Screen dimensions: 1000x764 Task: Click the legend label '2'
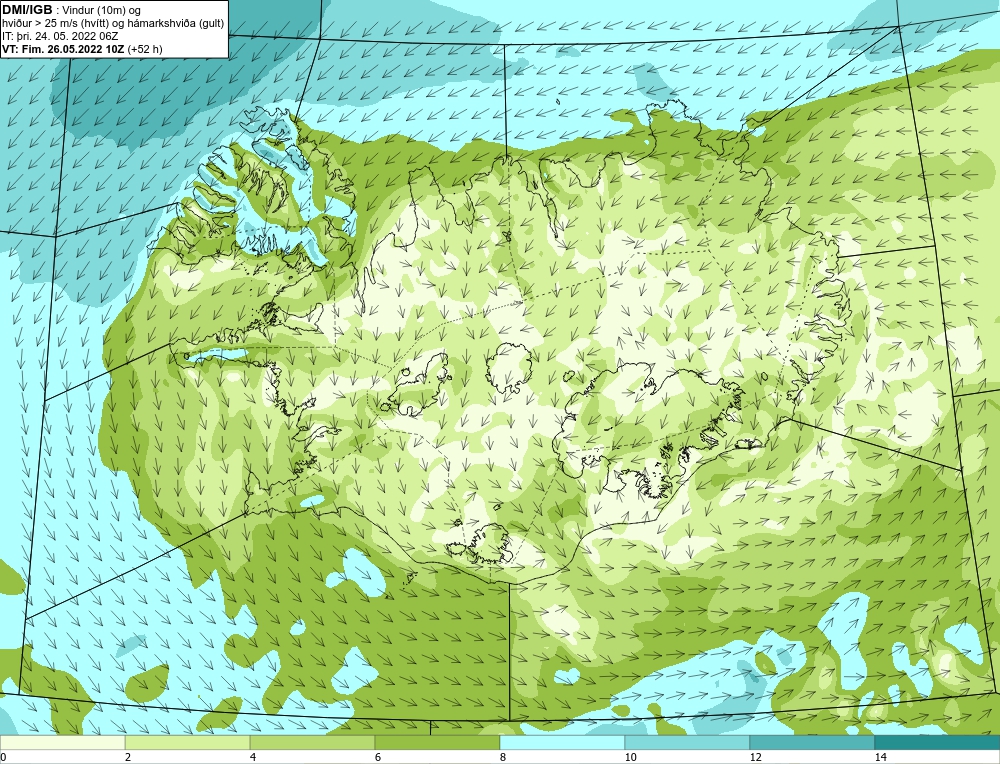pyautogui.click(x=128, y=757)
